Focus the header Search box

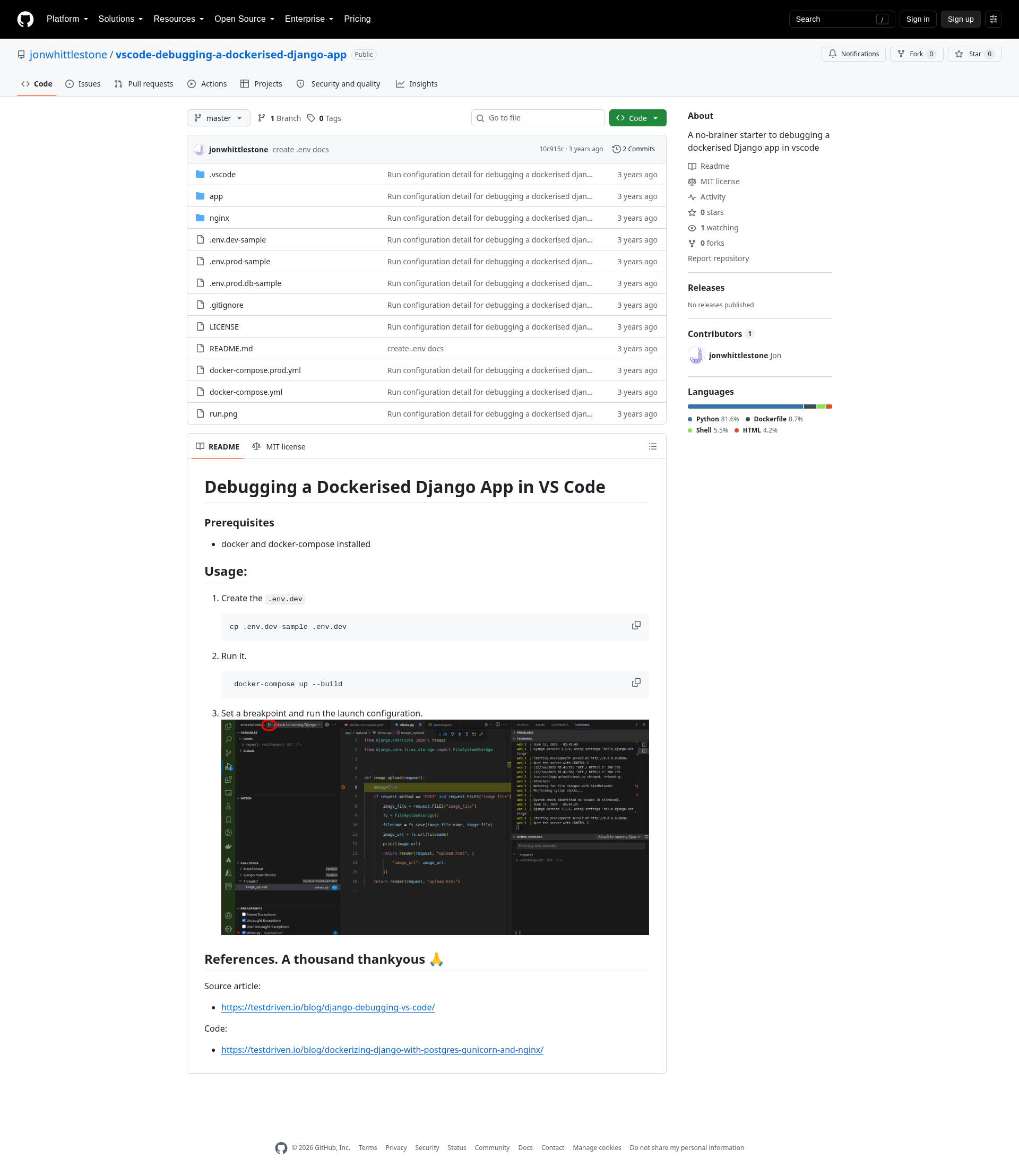pos(842,19)
